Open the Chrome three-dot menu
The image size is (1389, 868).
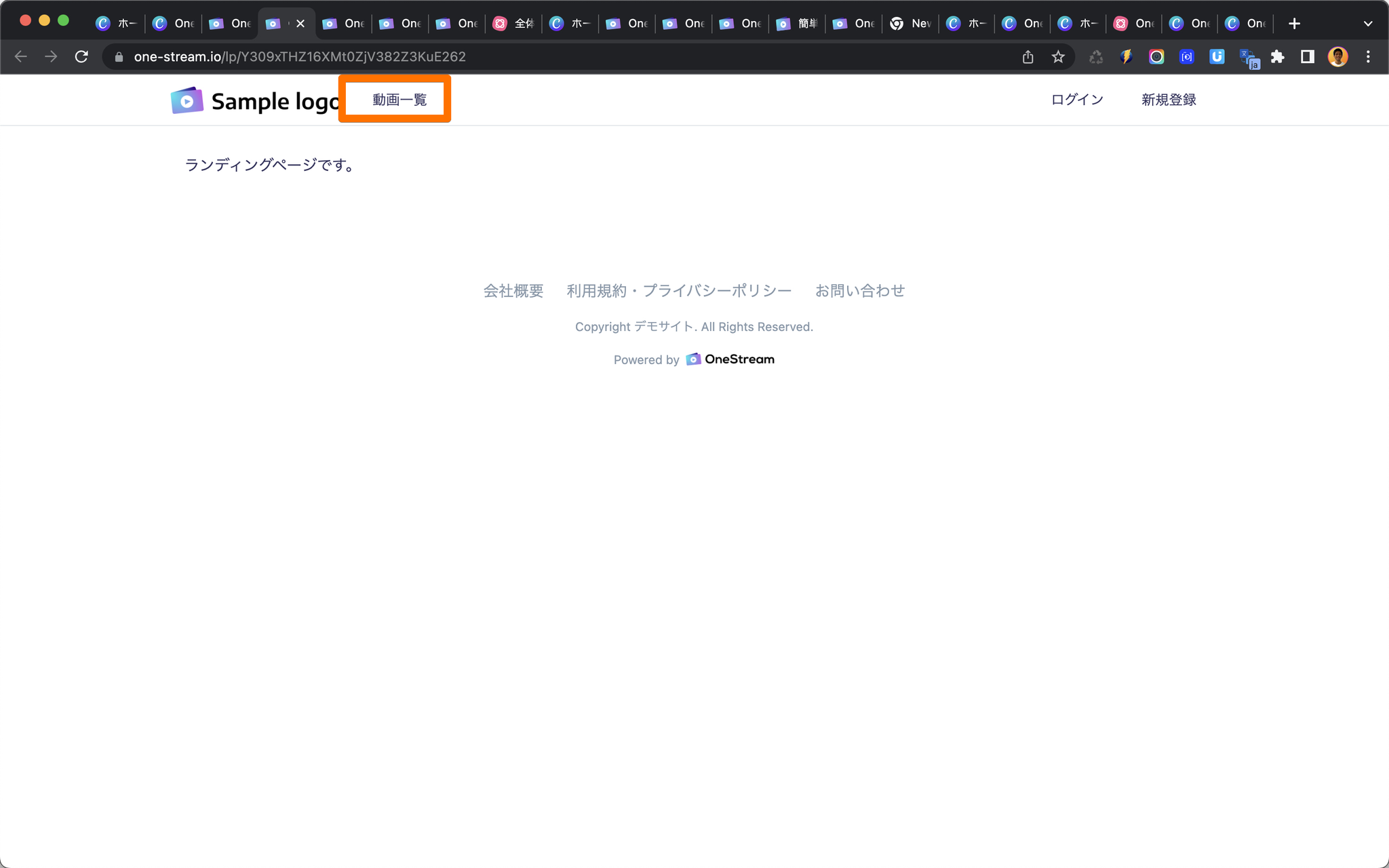point(1368,57)
